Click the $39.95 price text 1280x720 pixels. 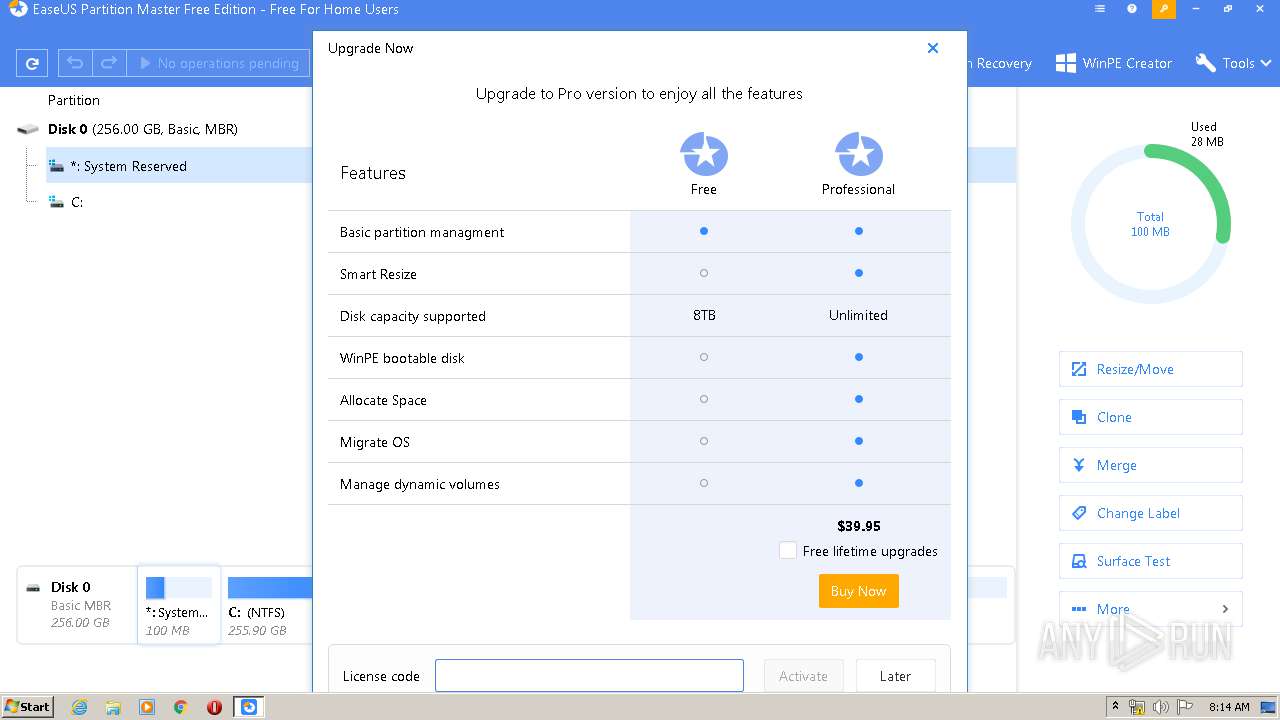click(859, 526)
